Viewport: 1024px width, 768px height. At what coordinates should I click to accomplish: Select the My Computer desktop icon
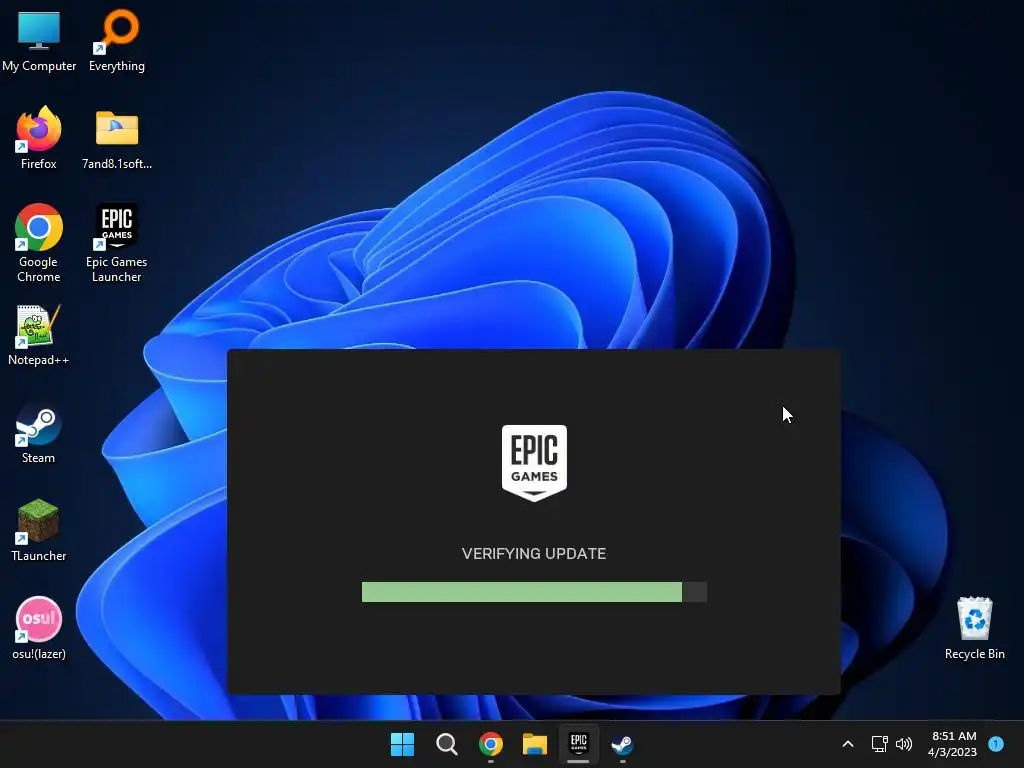coord(39,40)
